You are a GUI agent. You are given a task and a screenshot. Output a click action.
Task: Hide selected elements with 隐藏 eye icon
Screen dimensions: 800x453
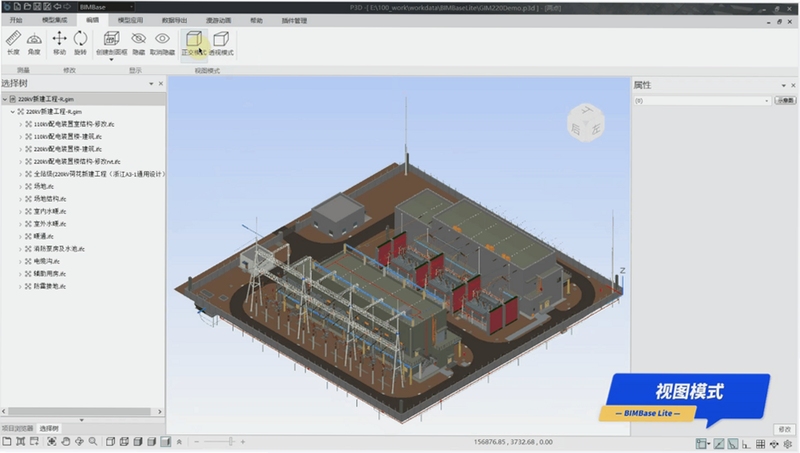tap(139, 43)
